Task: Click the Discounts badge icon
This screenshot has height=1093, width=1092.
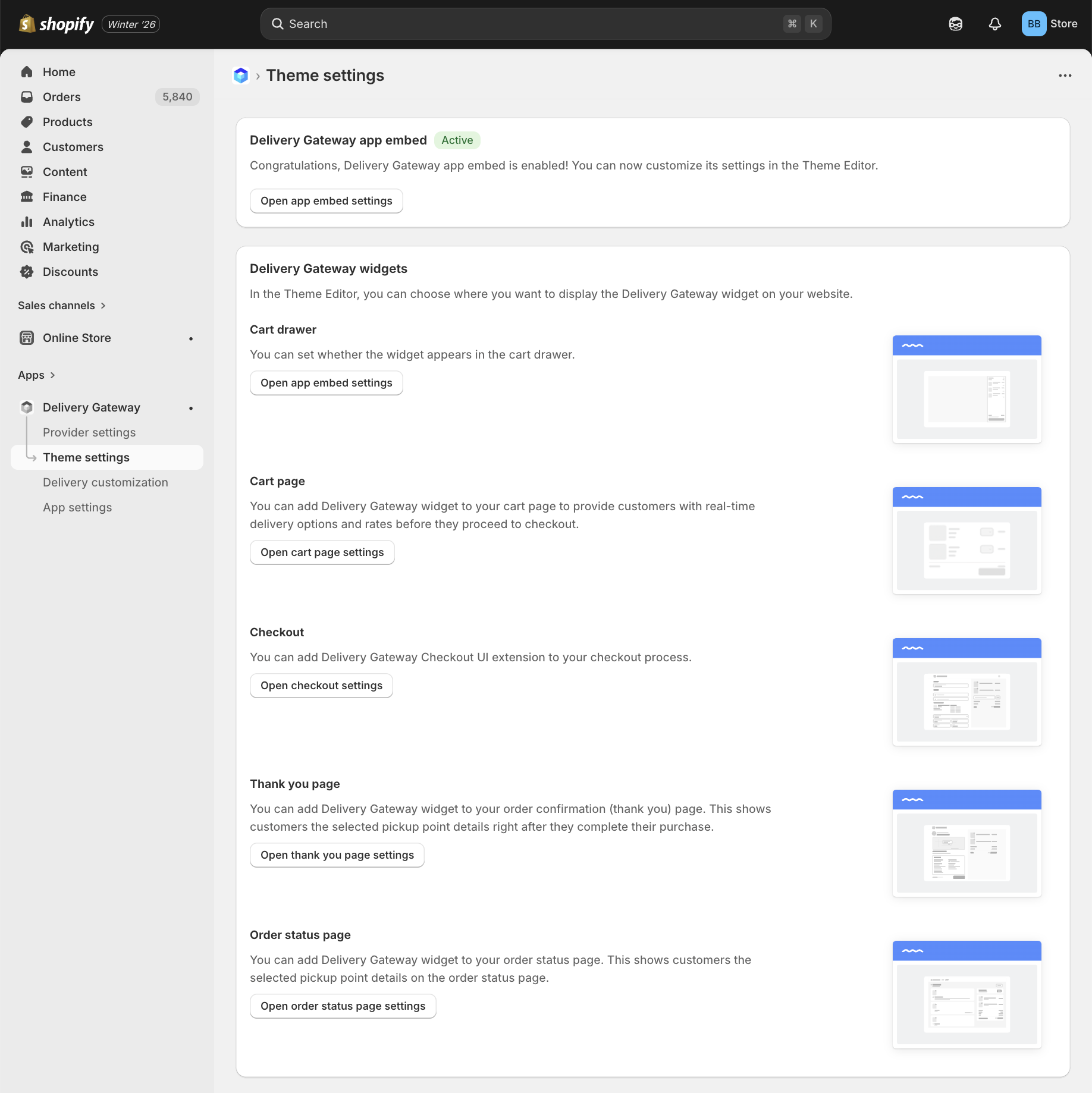Action: pos(27,272)
